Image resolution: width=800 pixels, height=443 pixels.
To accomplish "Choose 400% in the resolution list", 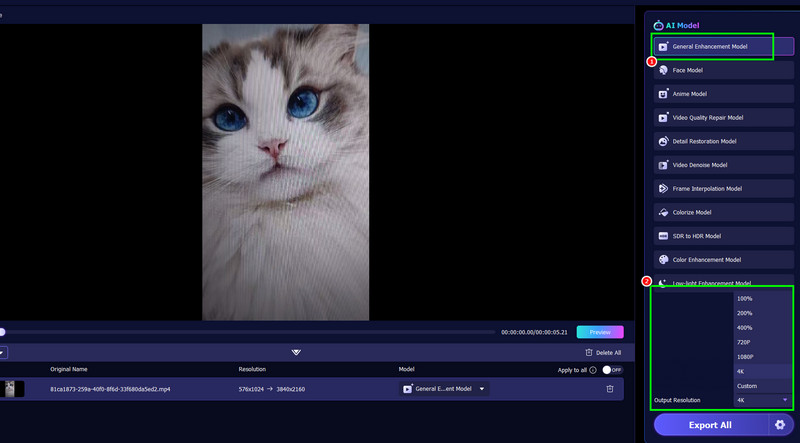I will point(763,328).
